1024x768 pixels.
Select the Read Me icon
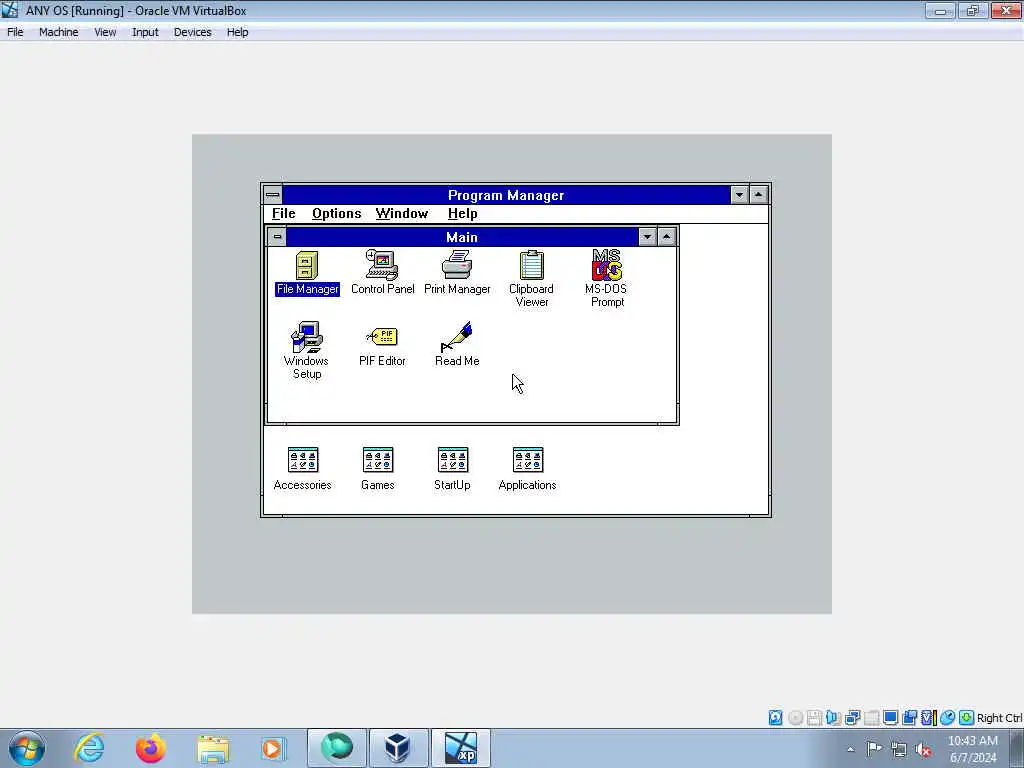pyautogui.click(x=456, y=344)
